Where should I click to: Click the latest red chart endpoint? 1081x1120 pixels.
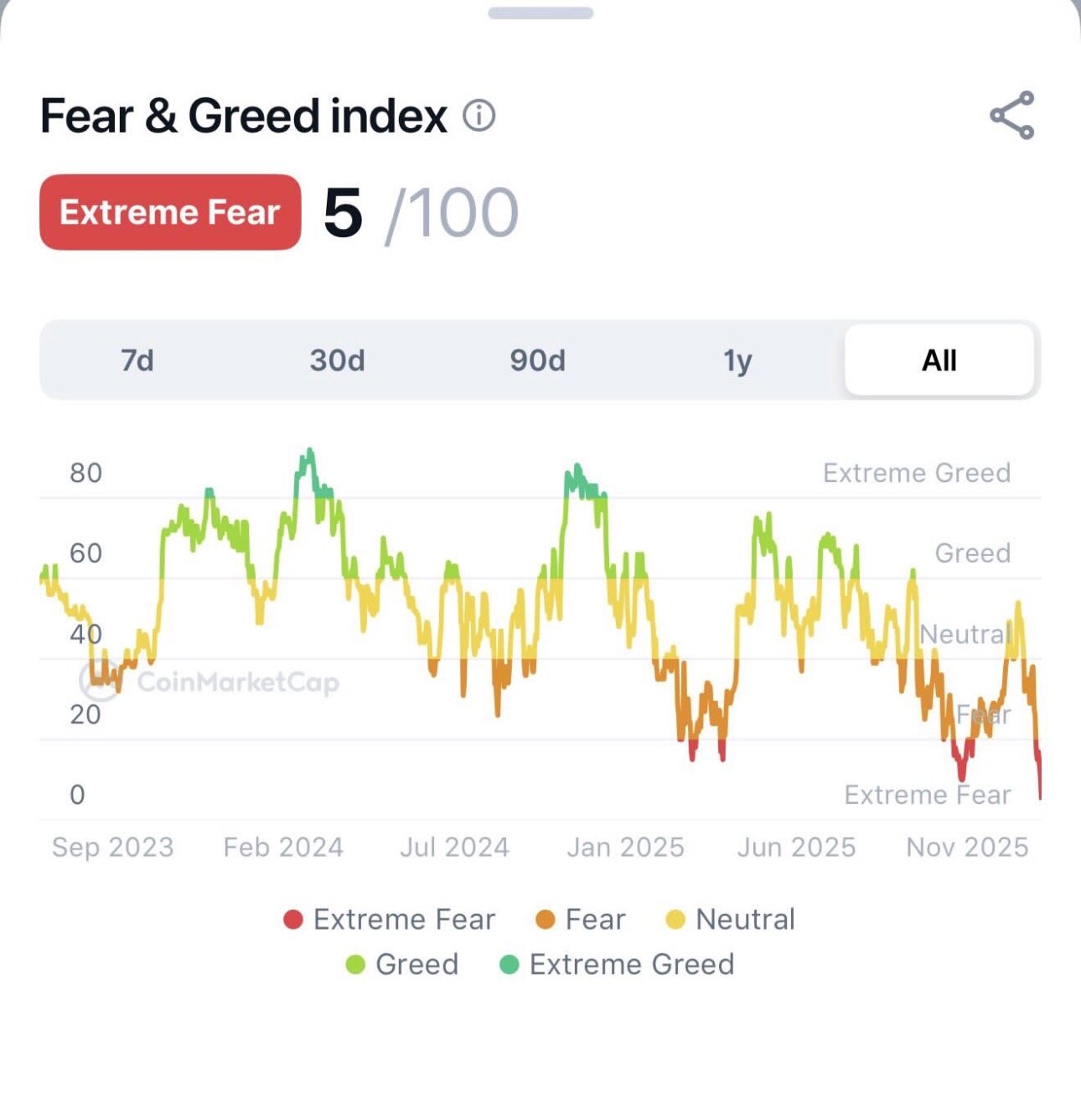1040,795
